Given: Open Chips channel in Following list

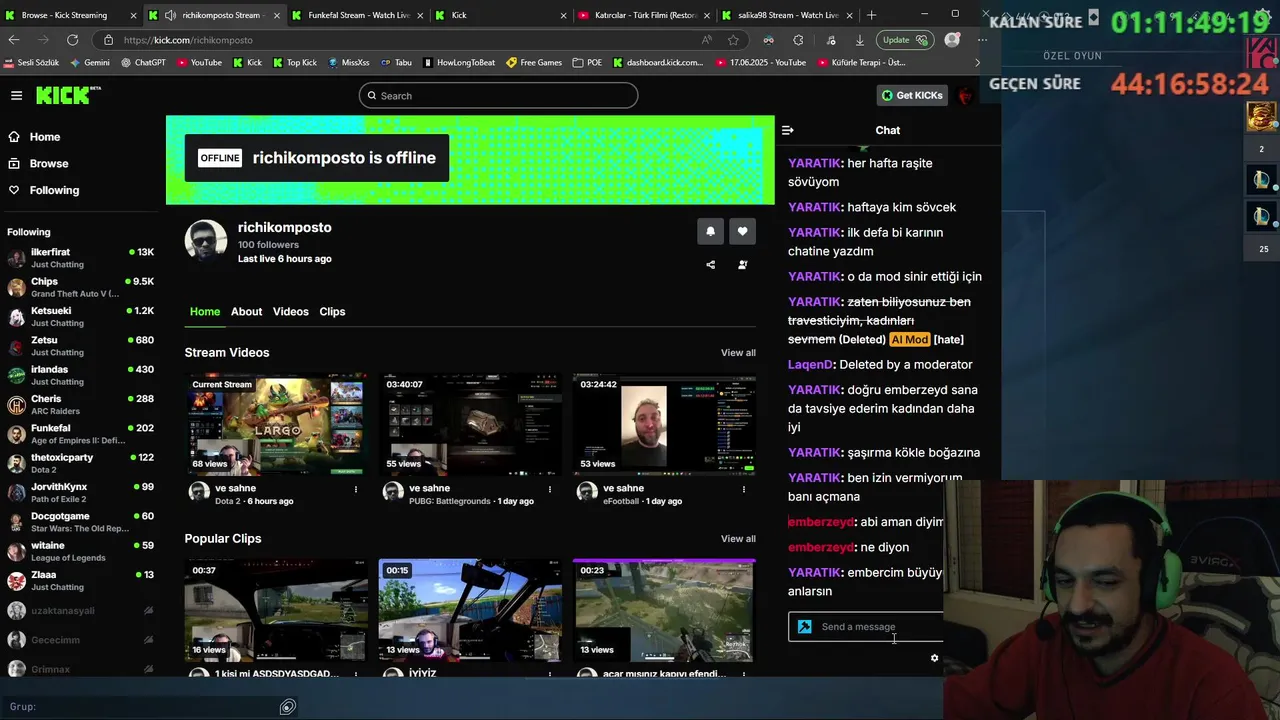Looking at the screenshot, I should (81, 287).
